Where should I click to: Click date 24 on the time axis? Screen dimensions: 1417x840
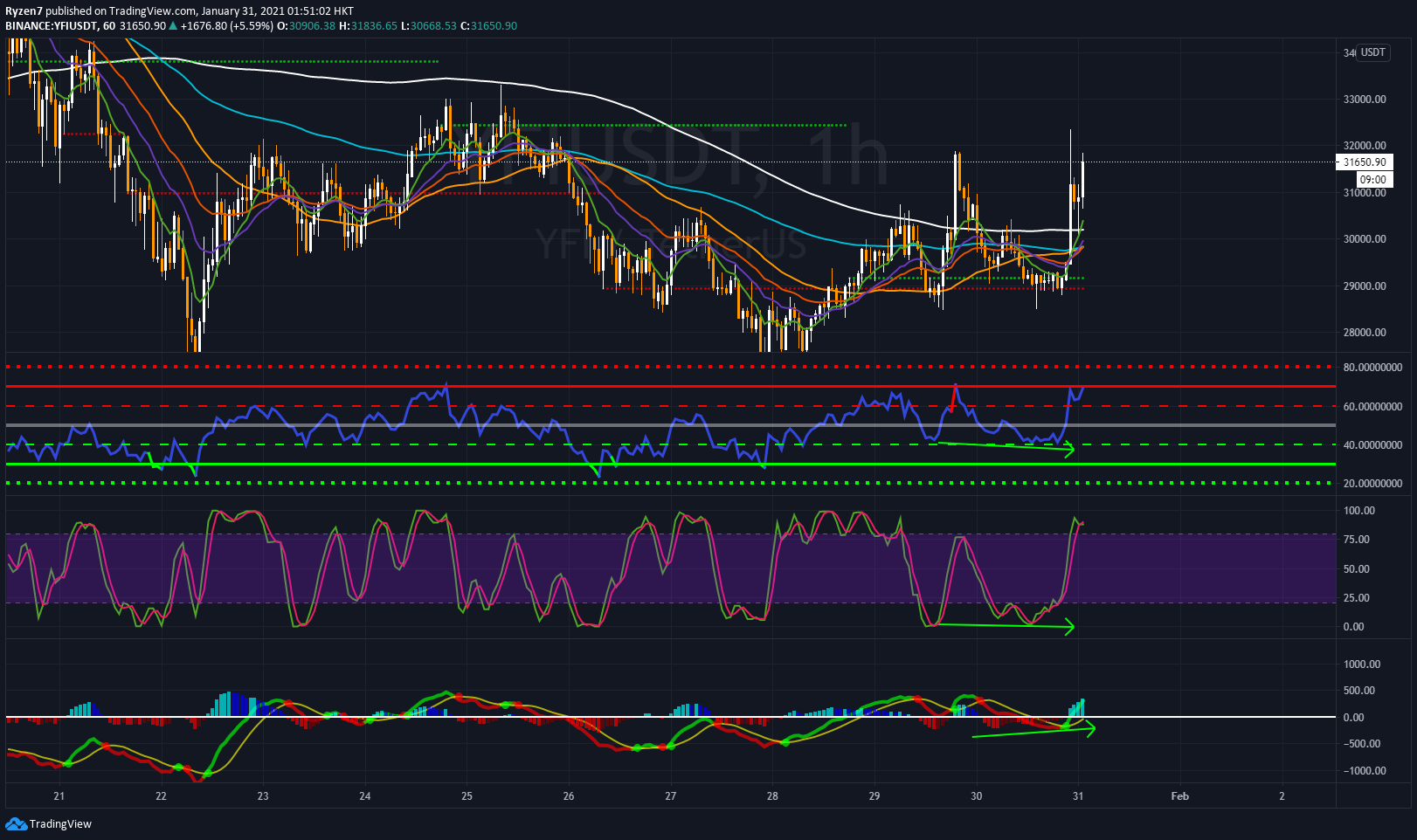(365, 796)
